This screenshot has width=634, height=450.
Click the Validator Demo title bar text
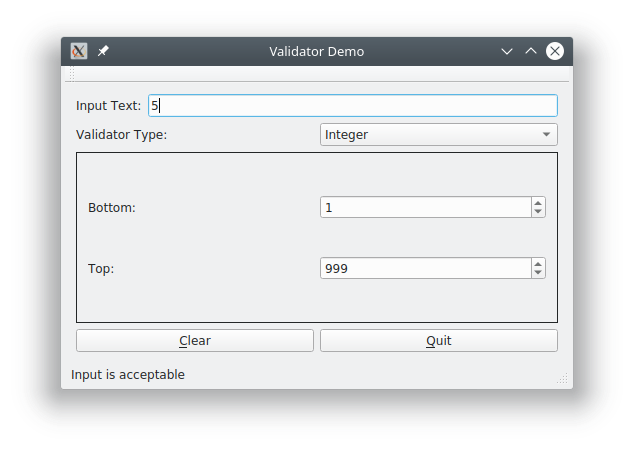317,51
